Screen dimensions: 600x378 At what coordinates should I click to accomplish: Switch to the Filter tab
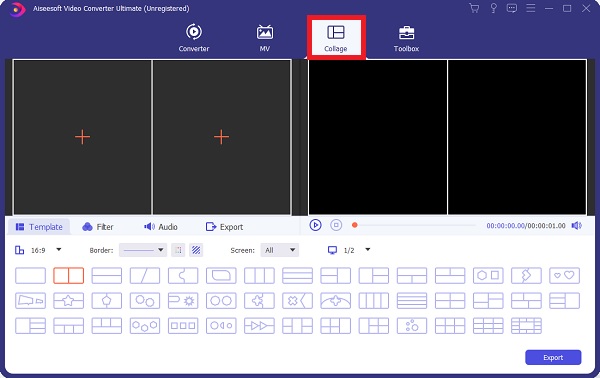click(x=98, y=227)
